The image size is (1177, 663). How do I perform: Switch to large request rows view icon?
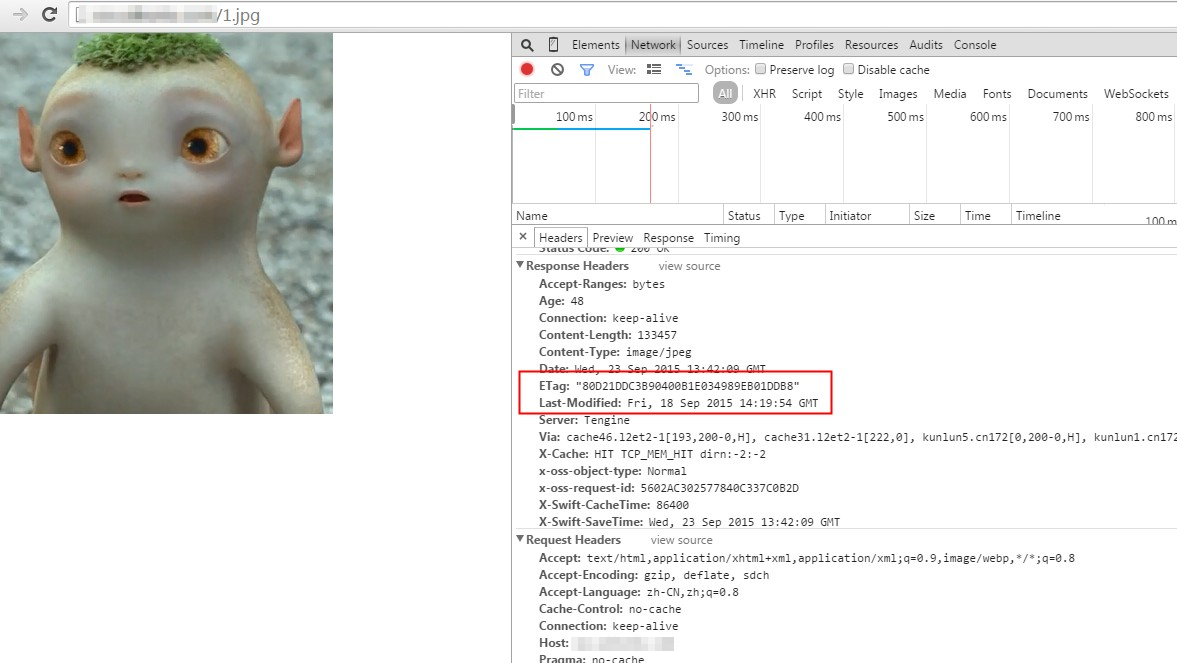[655, 69]
